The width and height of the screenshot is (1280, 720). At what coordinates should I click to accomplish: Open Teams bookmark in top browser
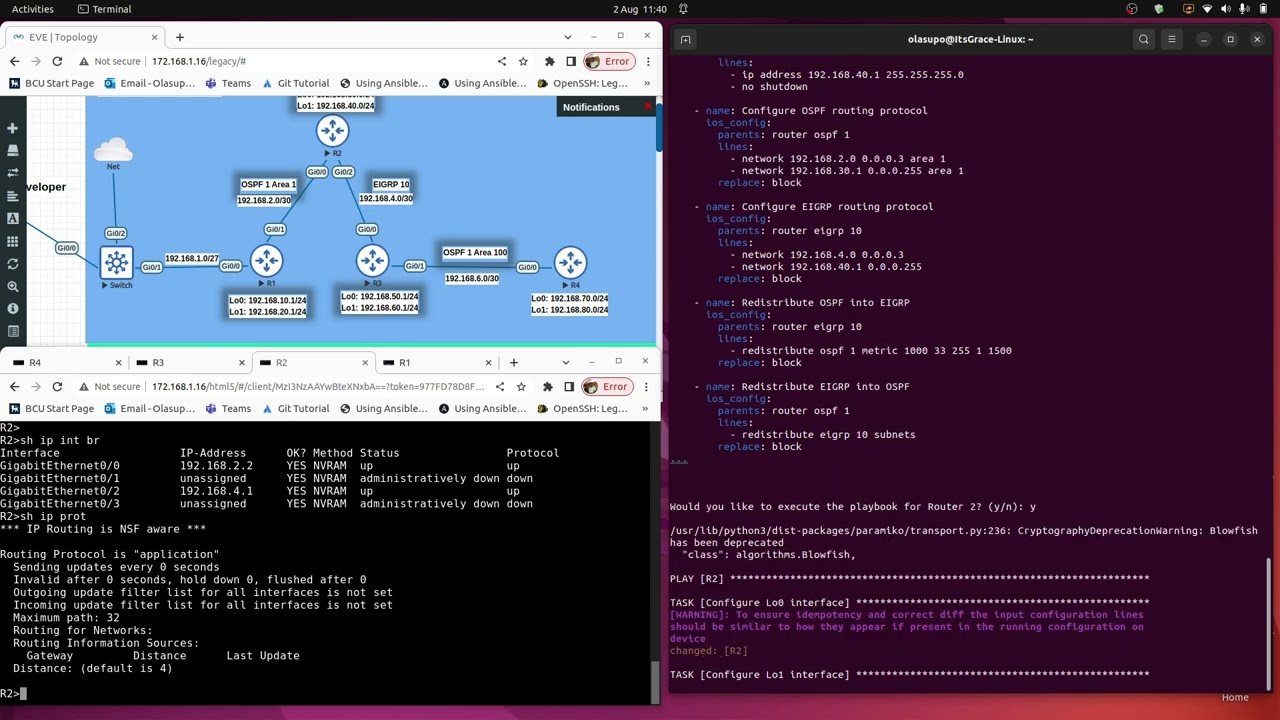[x=228, y=83]
